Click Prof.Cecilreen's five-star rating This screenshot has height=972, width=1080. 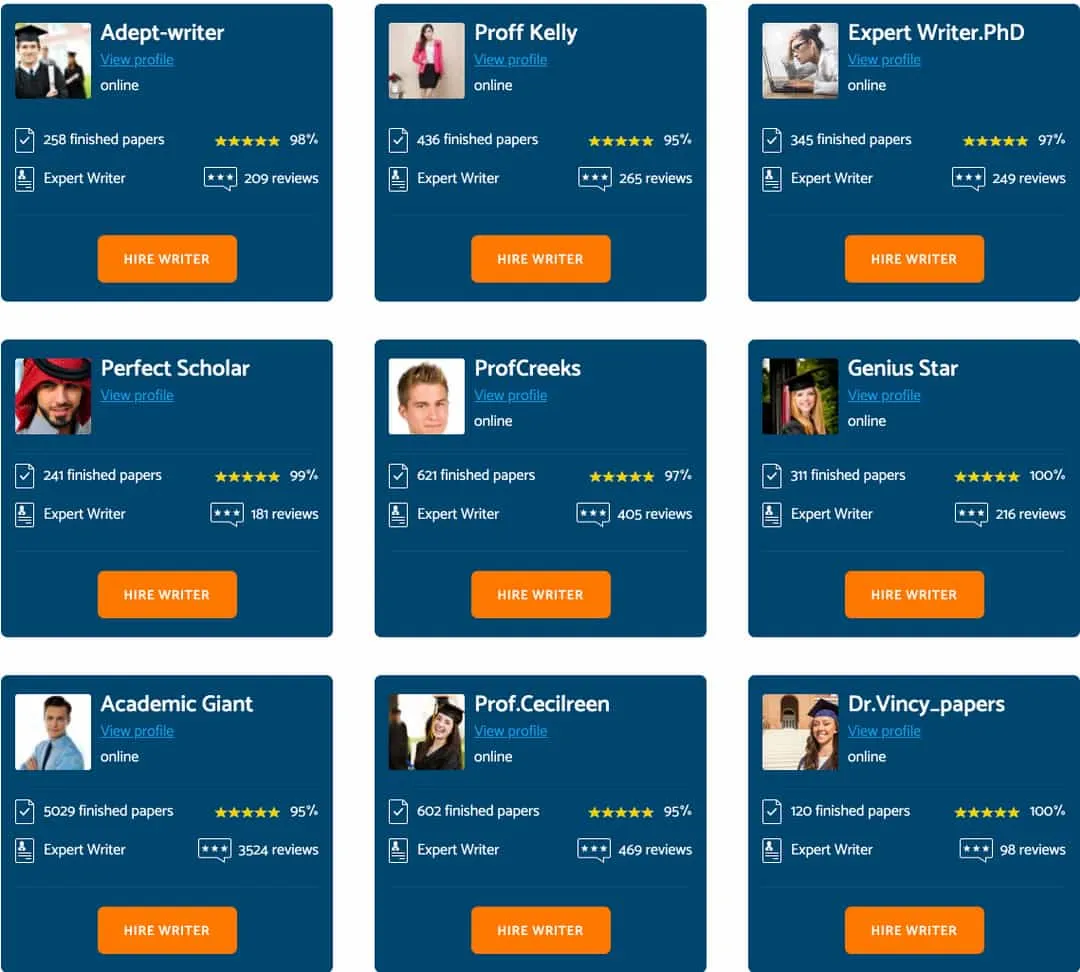[x=621, y=812]
